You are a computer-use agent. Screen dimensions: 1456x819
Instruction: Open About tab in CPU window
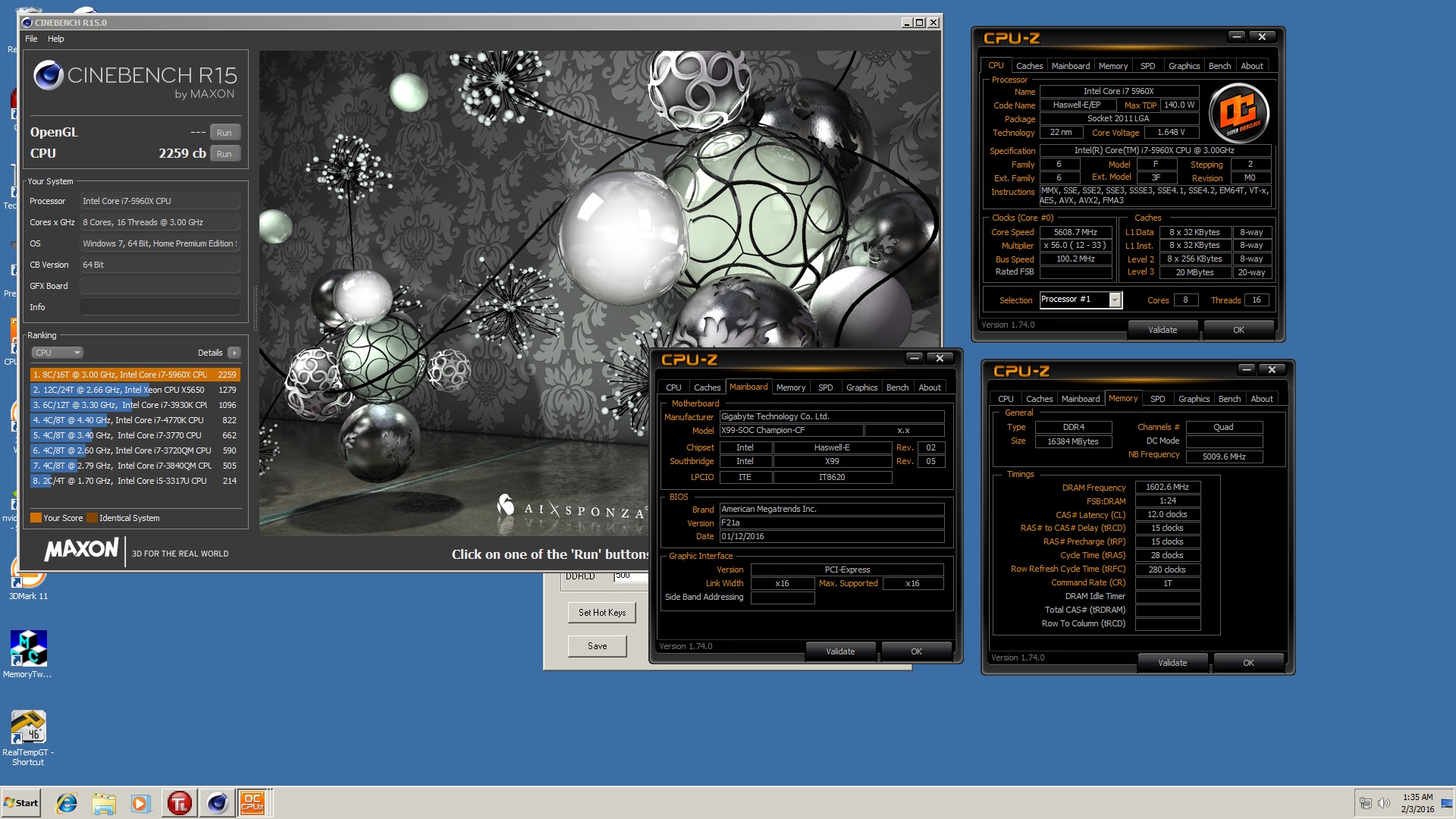click(1252, 66)
